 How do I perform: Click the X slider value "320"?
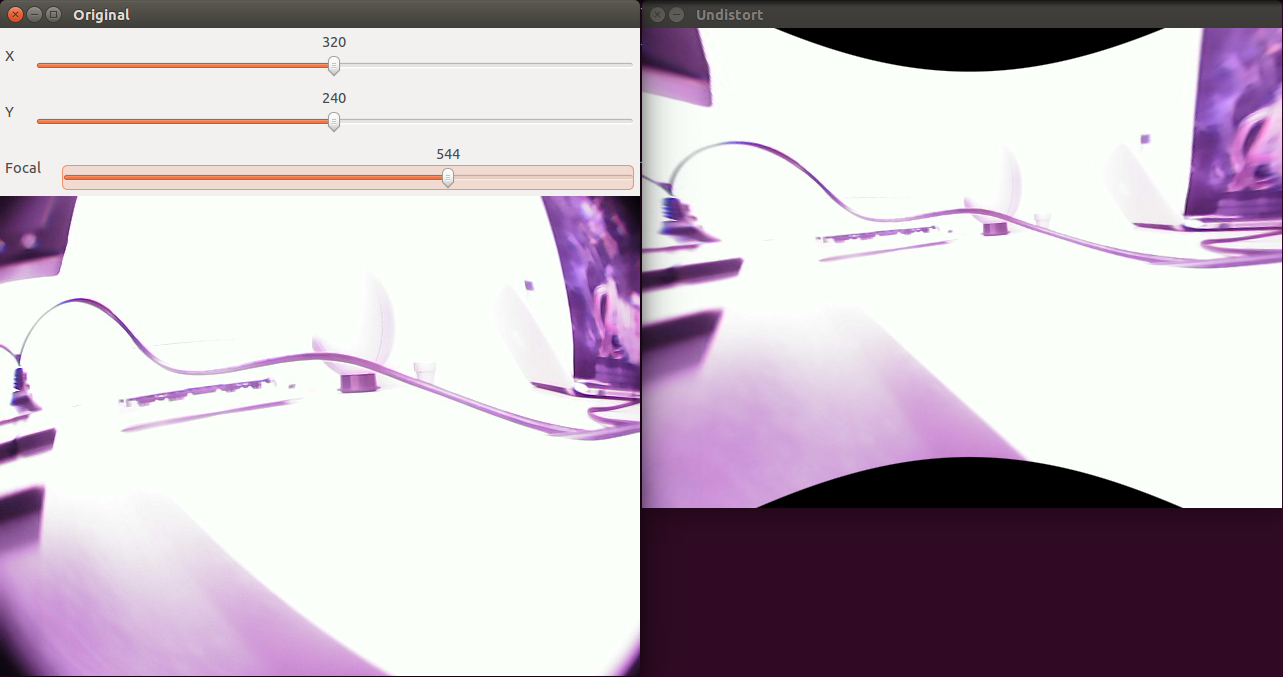pyautogui.click(x=334, y=42)
